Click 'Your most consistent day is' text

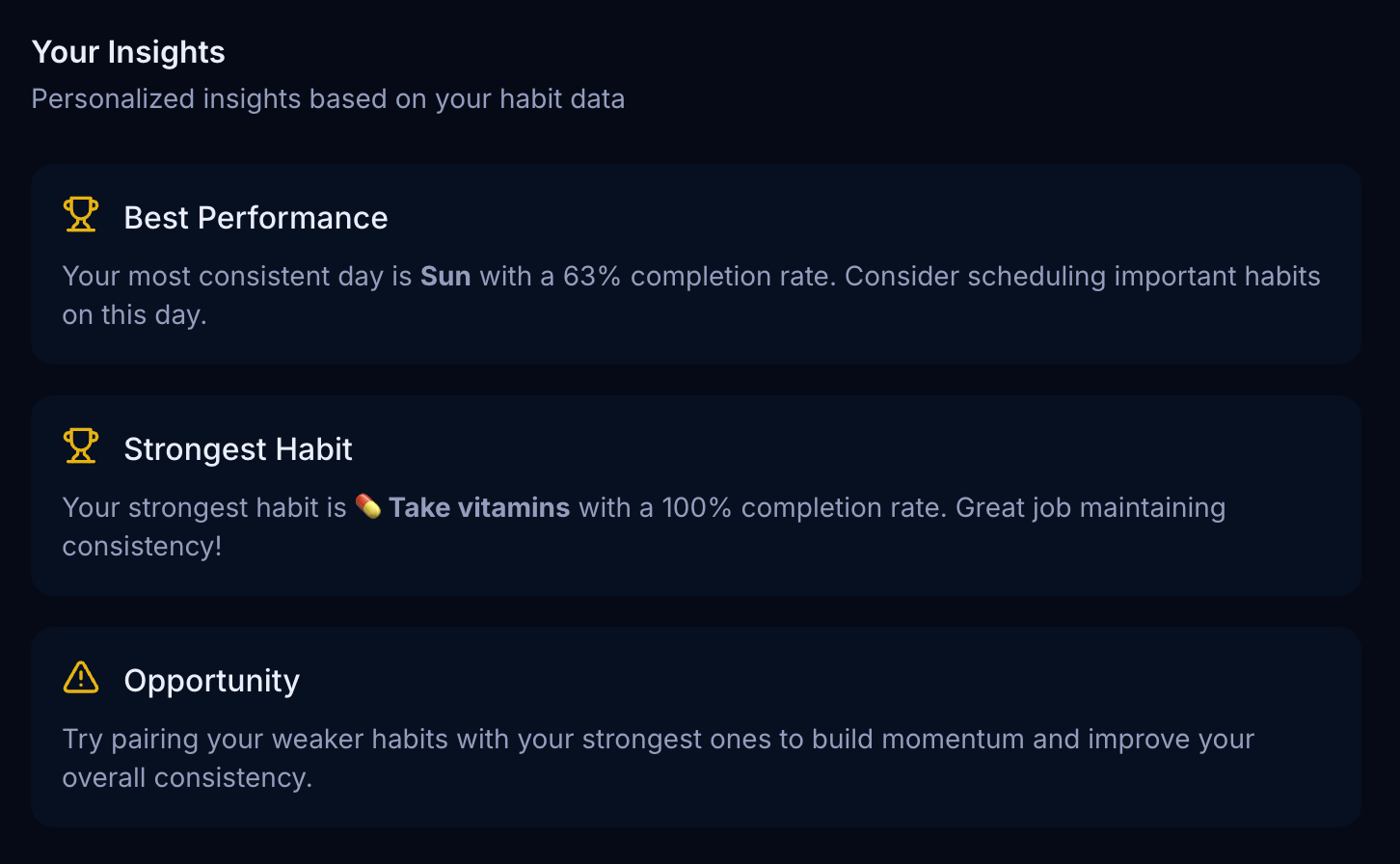tap(237, 277)
